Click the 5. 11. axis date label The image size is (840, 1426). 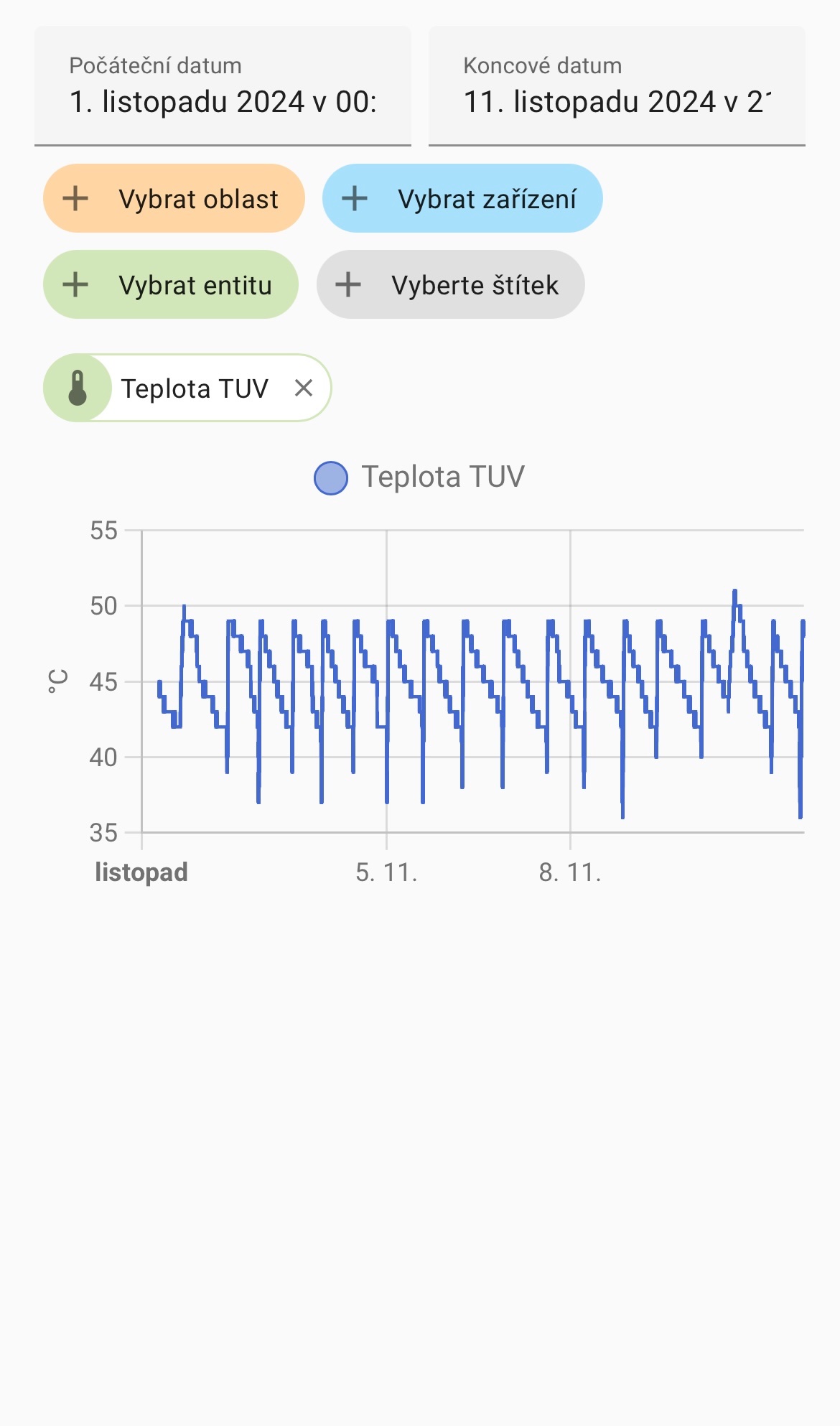tap(386, 872)
